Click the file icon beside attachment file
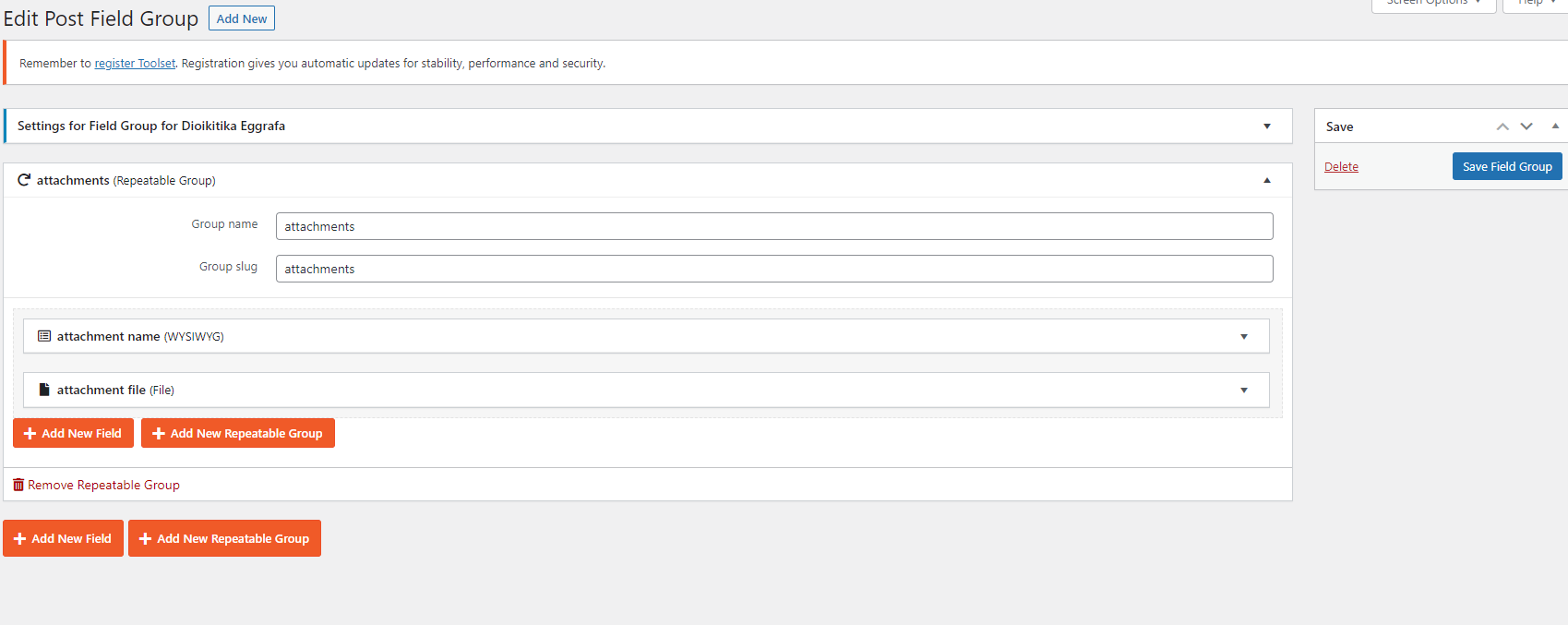Viewport: 1568px width, 625px height. tap(44, 390)
